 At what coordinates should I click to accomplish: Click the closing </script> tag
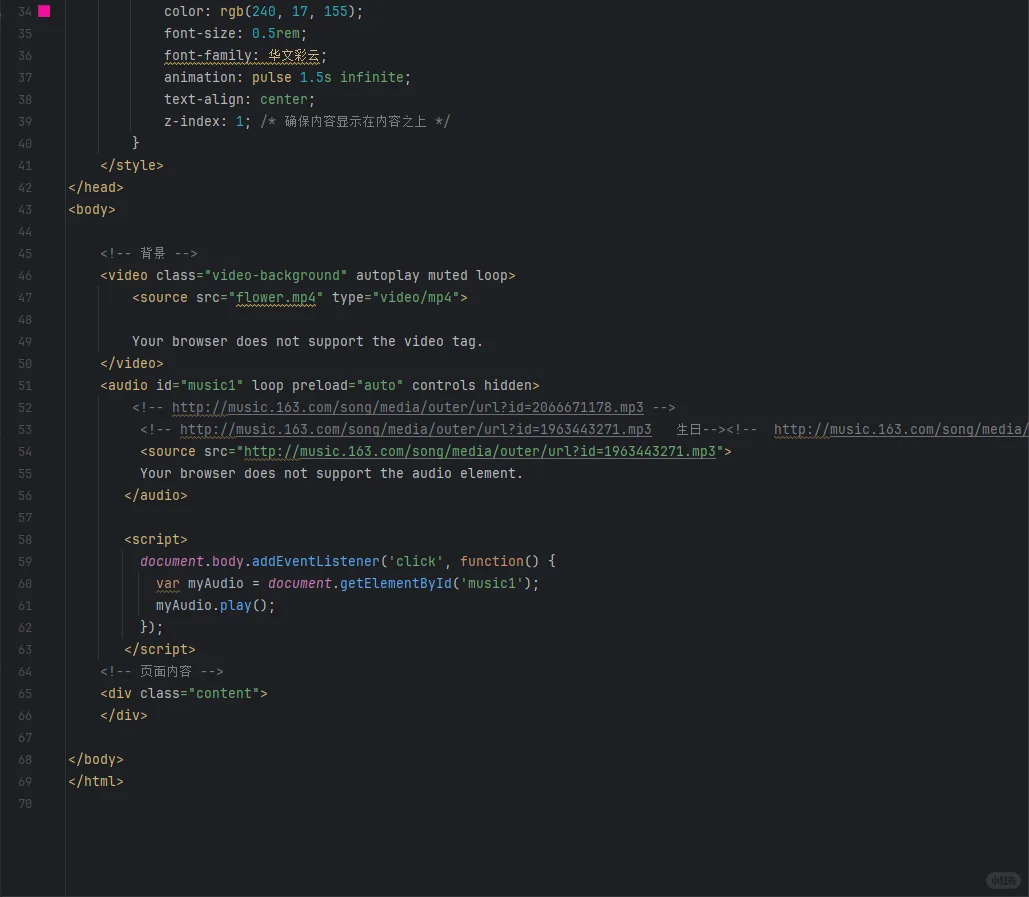(160, 650)
